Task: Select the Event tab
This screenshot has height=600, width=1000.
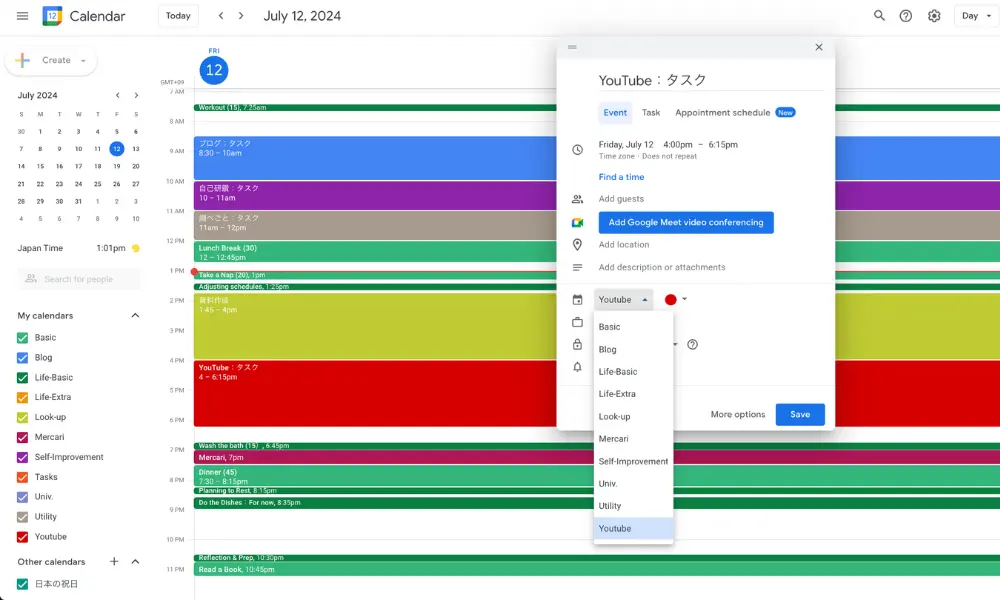Action: (615, 113)
